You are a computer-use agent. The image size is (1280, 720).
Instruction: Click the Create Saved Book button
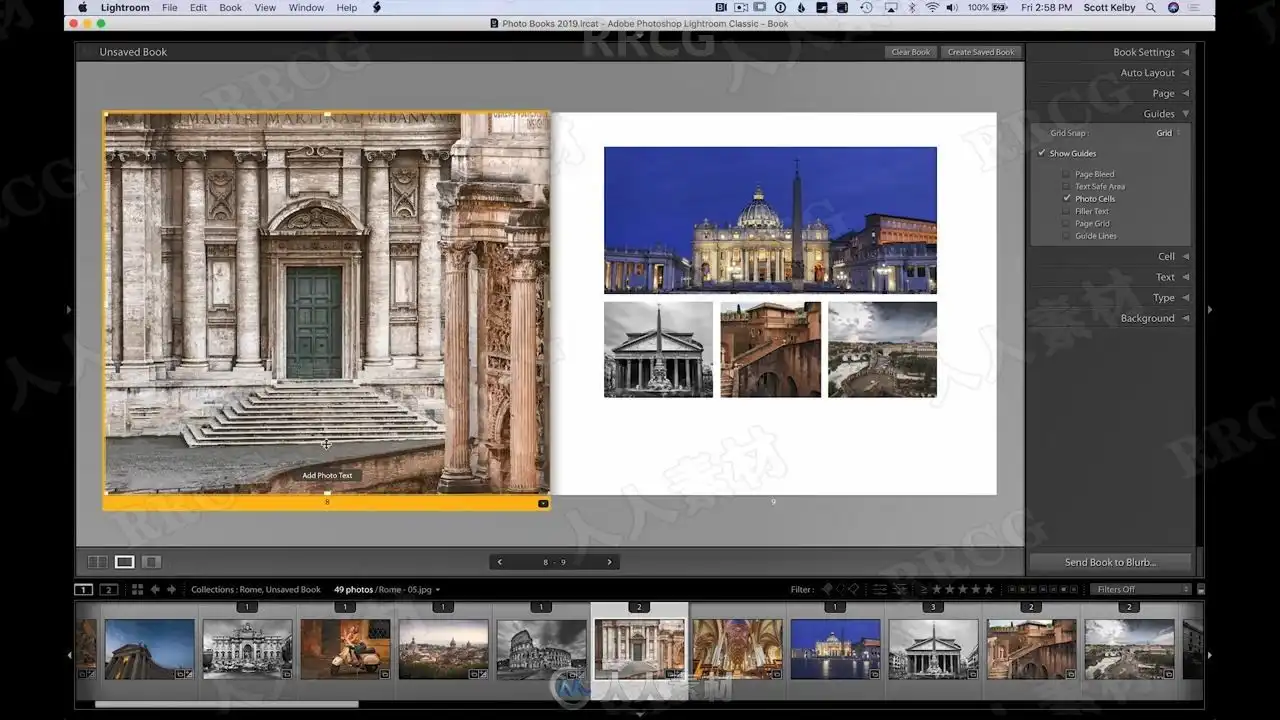click(x=981, y=52)
